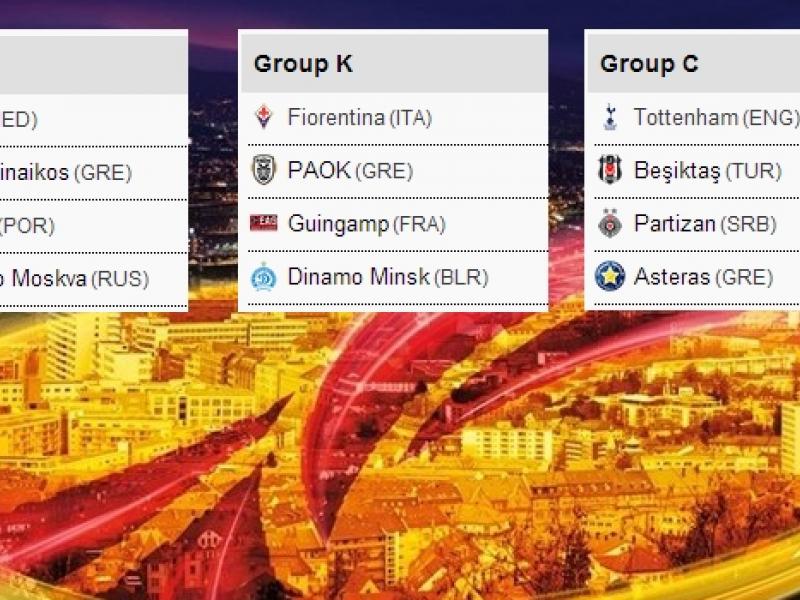
Task: Click the PAOK club crest icon
Action: pos(264,171)
